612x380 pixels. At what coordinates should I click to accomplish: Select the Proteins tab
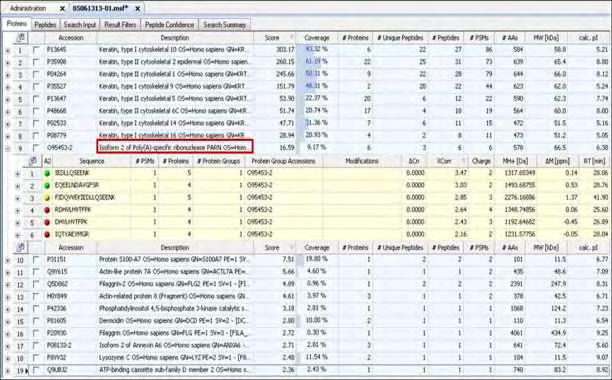point(17,24)
